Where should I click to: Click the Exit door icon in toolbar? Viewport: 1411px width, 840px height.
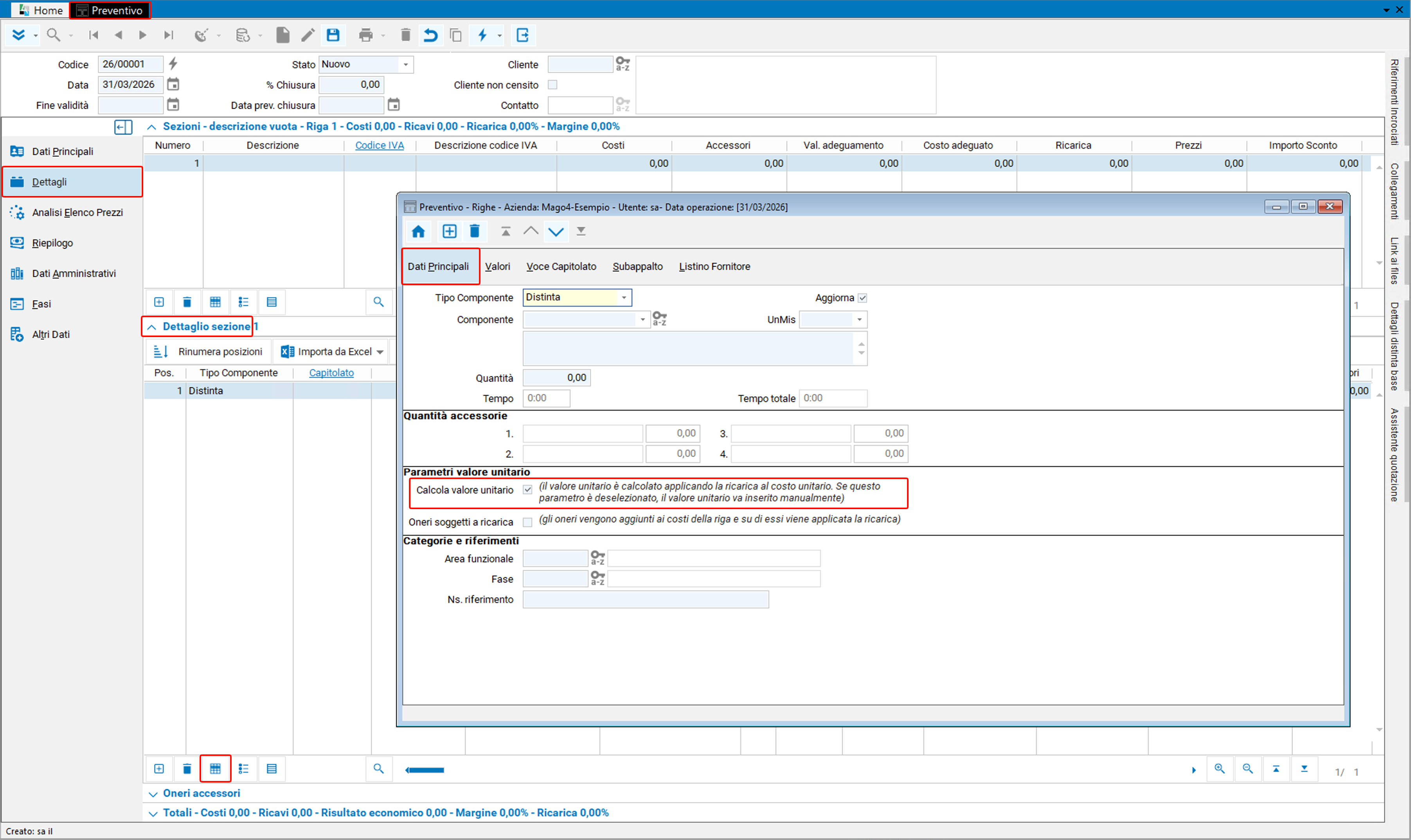click(x=523, y=35)
